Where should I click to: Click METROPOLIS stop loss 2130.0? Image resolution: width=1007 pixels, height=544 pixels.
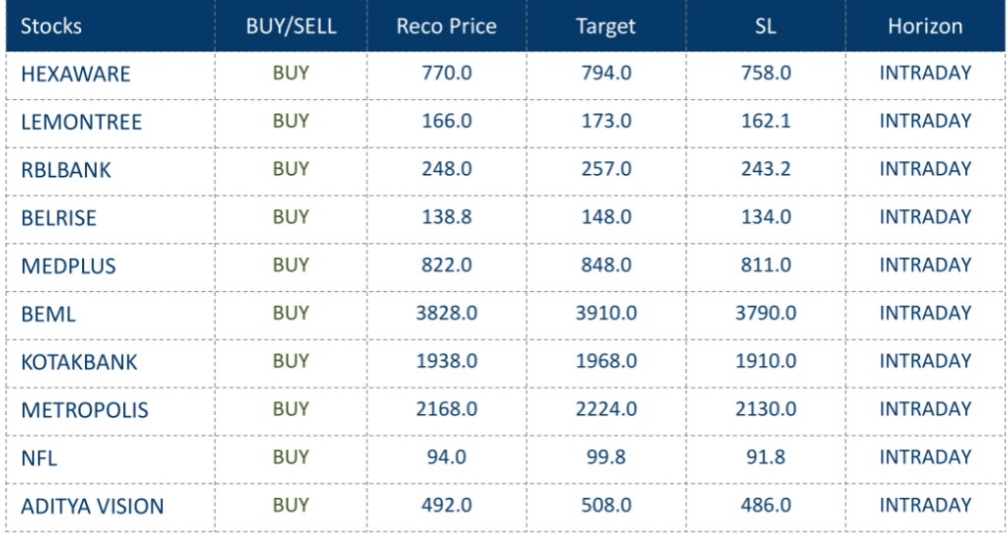click(766, 409)
